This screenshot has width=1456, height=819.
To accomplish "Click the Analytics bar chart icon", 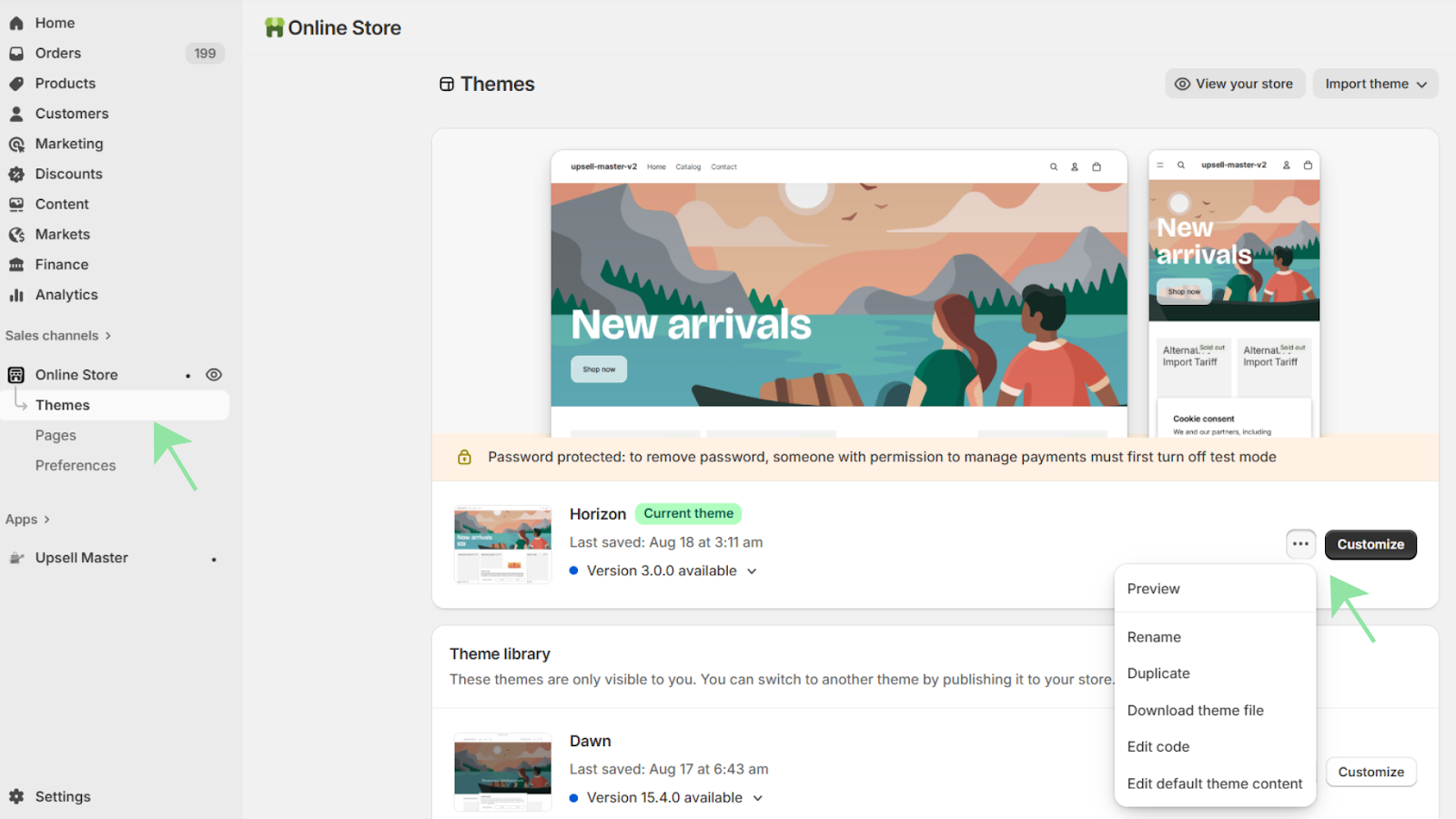I will coord(16,295).
